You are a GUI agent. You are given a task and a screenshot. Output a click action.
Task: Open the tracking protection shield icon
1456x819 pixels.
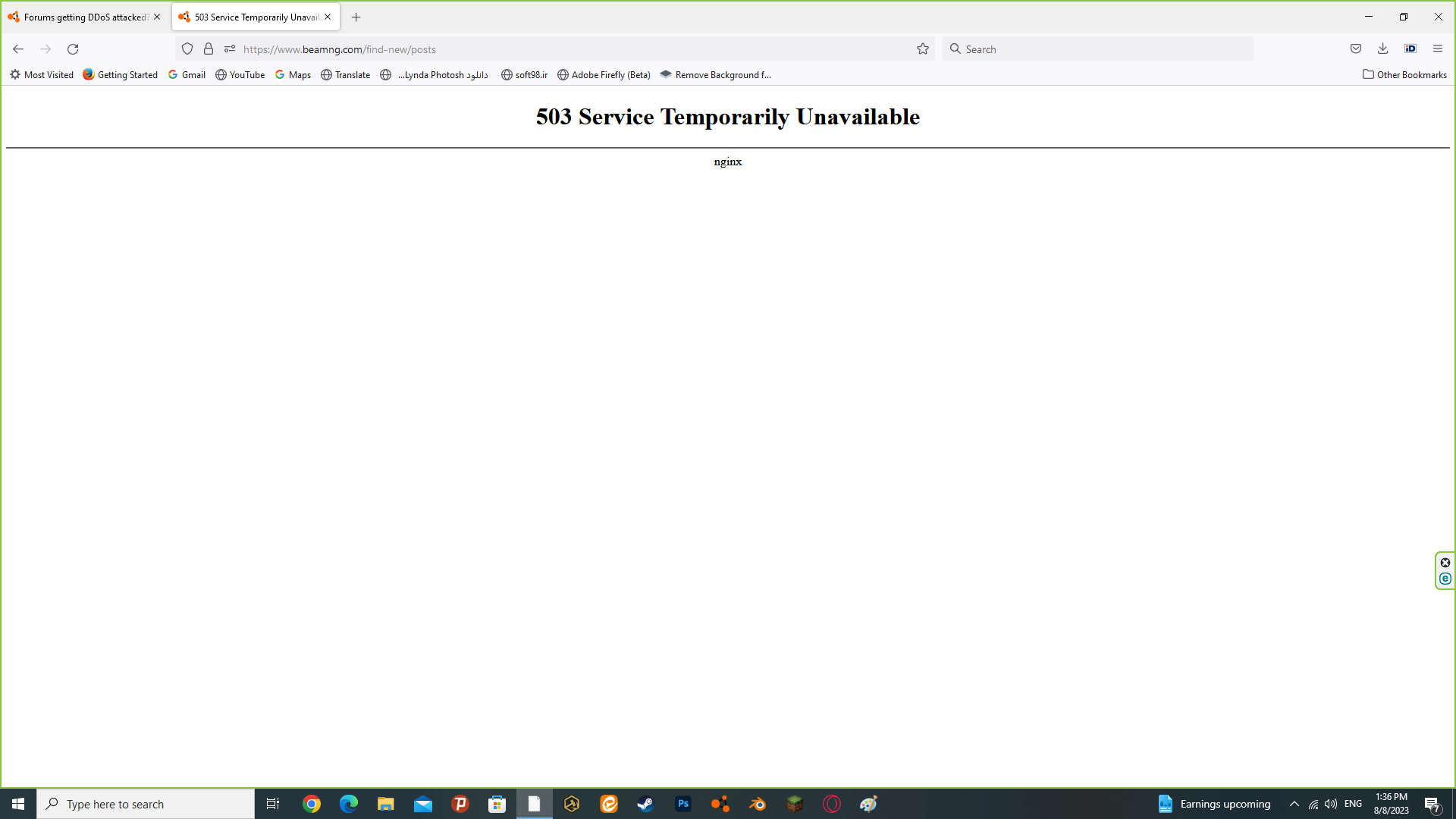pyautogui.click(x=187, y=49)
